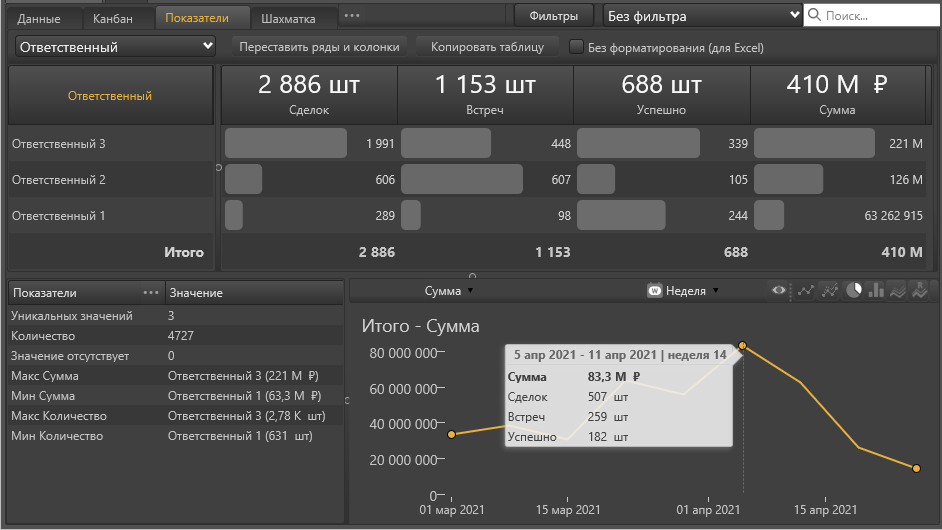This screenshot has height=530, width=942.
Task: Select the line chart with trend icon
Action: (x=829, y=291)
